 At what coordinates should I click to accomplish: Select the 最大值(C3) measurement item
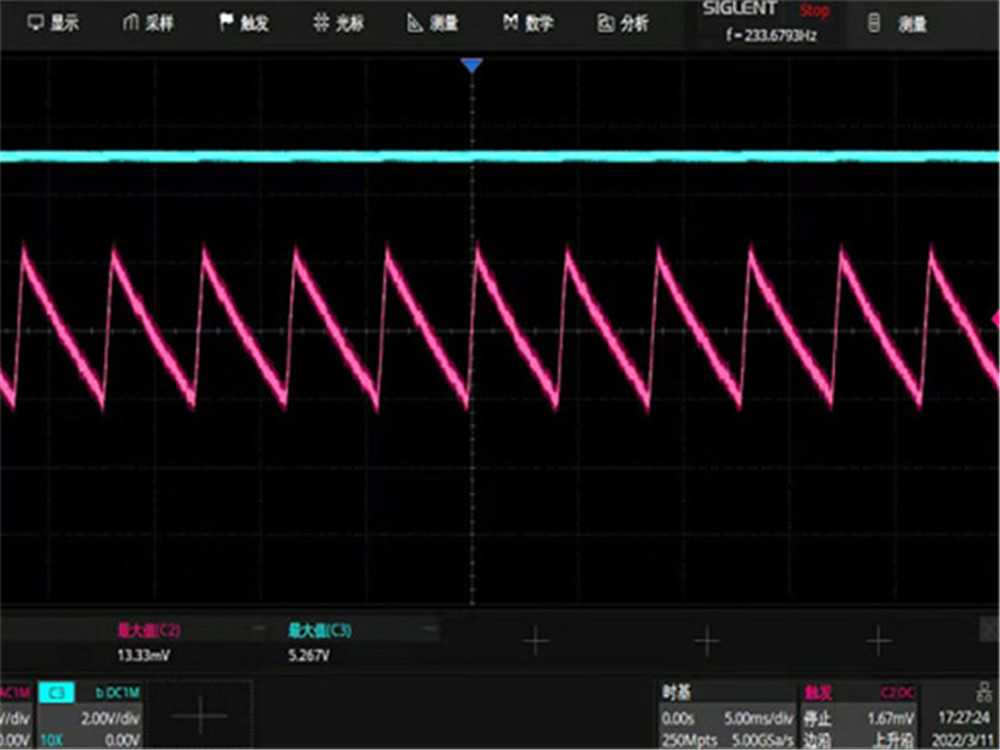(x=320, y=631)
